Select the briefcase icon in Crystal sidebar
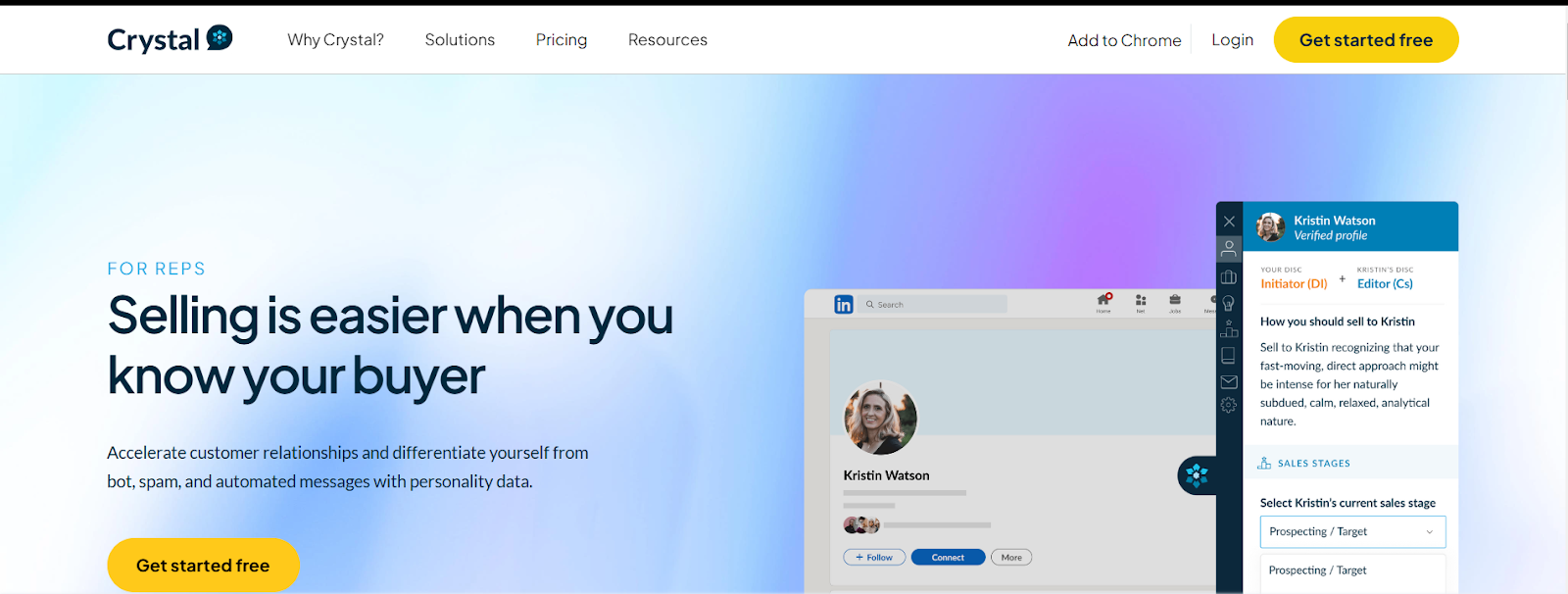 (1229, 276)
